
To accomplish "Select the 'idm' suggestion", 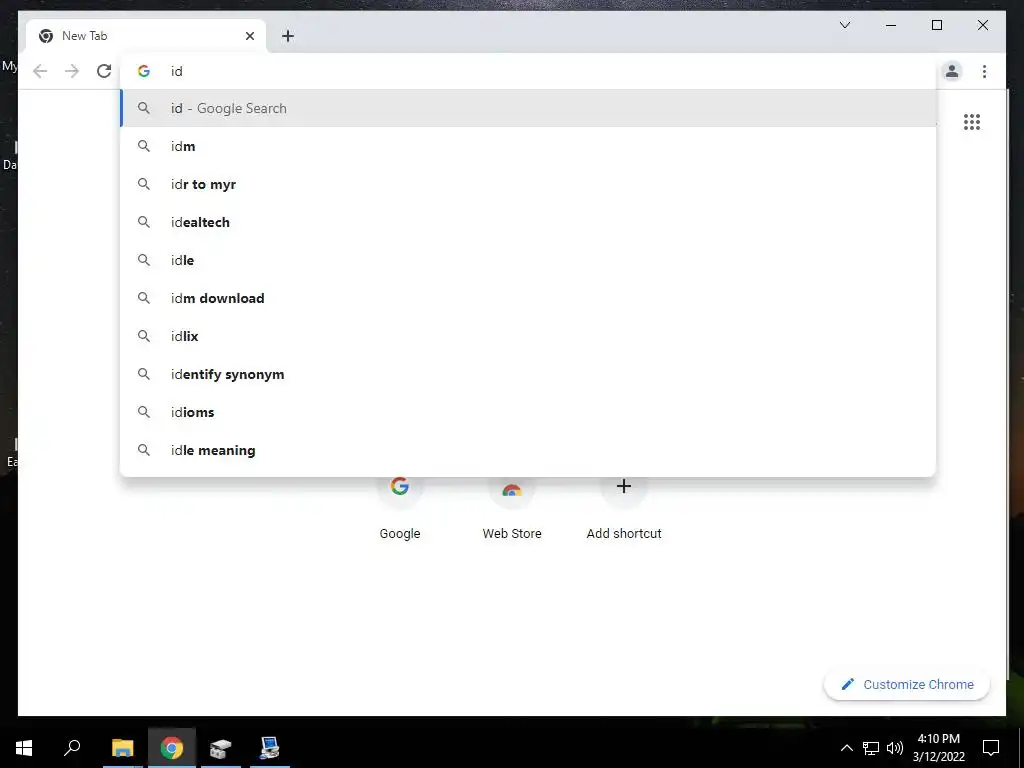I will (528, 146).
